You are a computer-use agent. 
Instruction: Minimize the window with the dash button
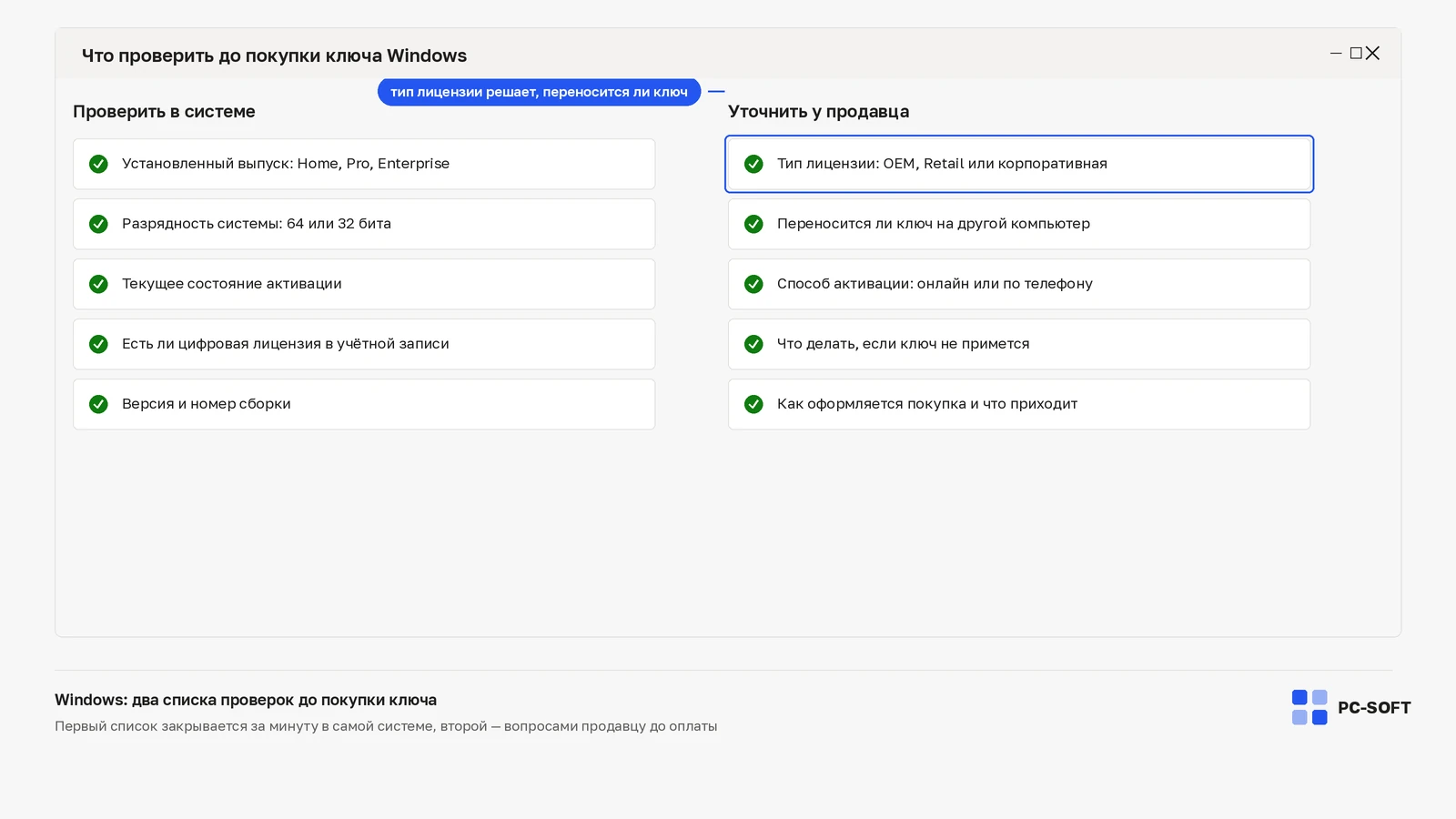pyautogui.click(x=1336, y=54)
